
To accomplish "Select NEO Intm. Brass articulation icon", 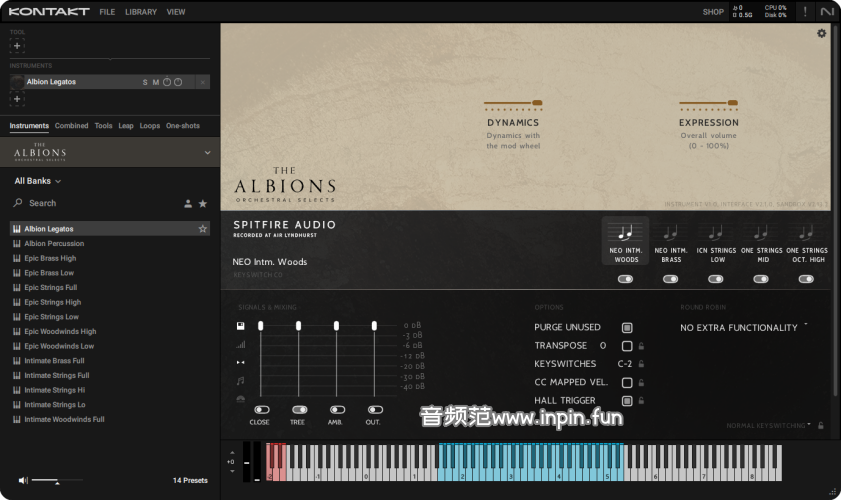I will 670,232.
